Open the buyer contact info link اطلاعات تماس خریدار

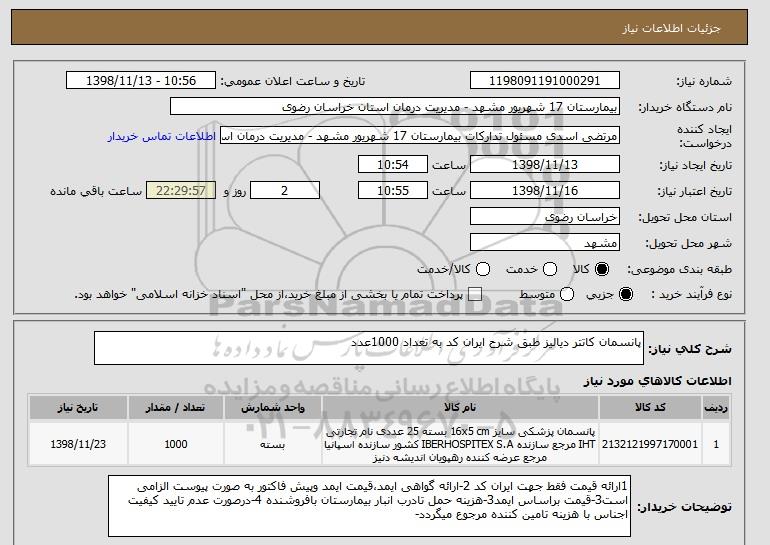(x=162, y=136)
